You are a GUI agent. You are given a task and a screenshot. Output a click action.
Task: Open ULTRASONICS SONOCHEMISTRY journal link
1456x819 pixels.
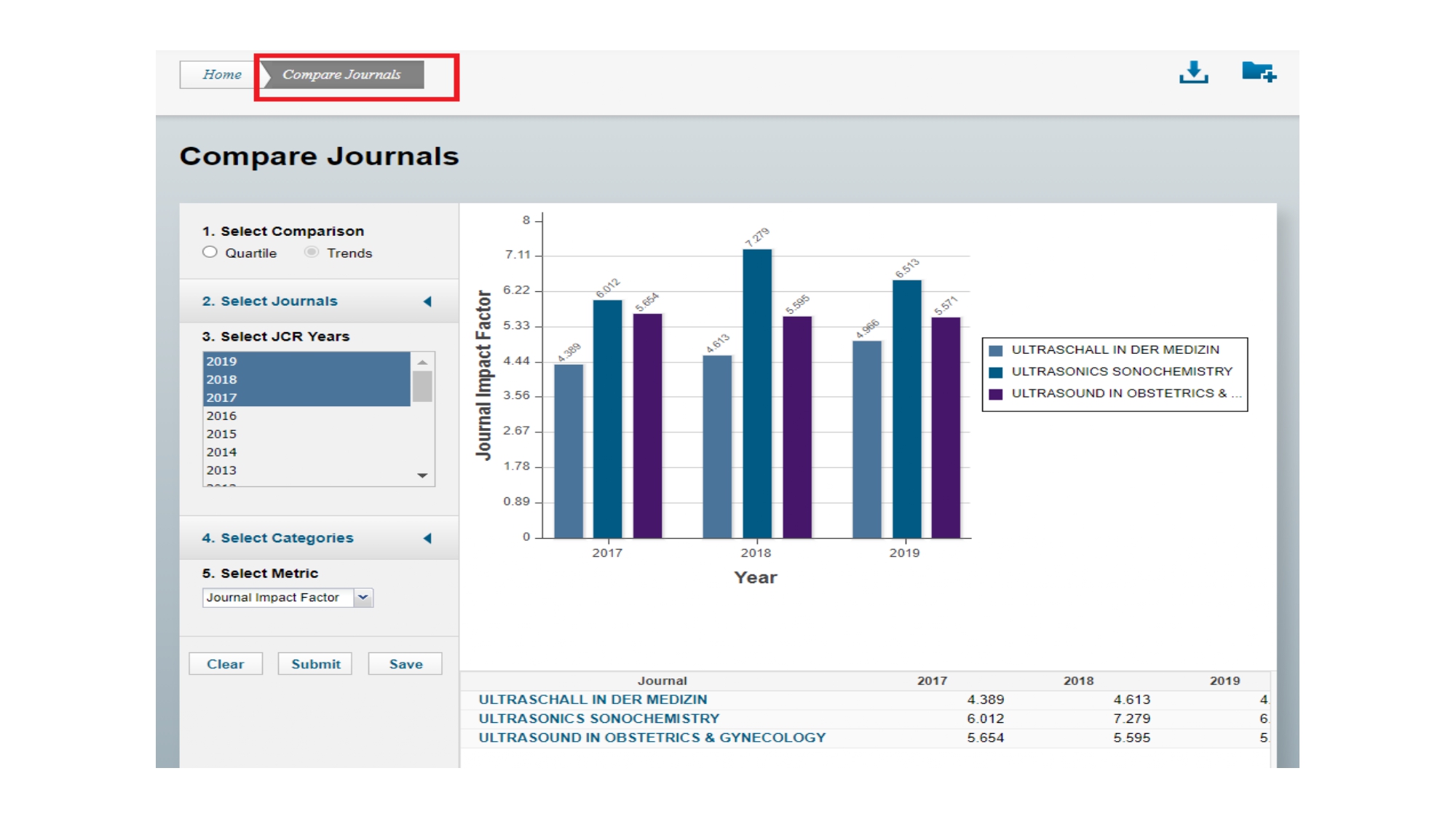tap(598, 719)
